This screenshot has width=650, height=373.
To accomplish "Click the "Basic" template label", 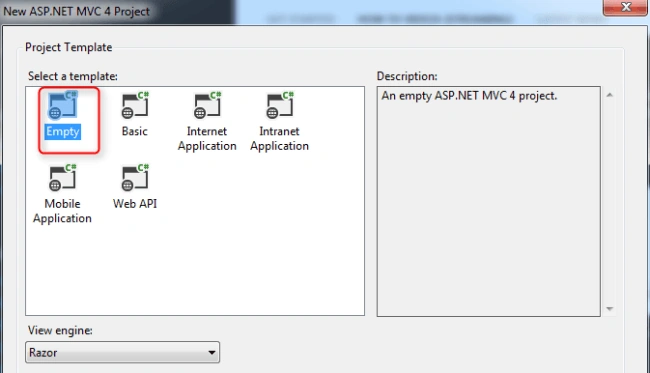I will 135,131.
